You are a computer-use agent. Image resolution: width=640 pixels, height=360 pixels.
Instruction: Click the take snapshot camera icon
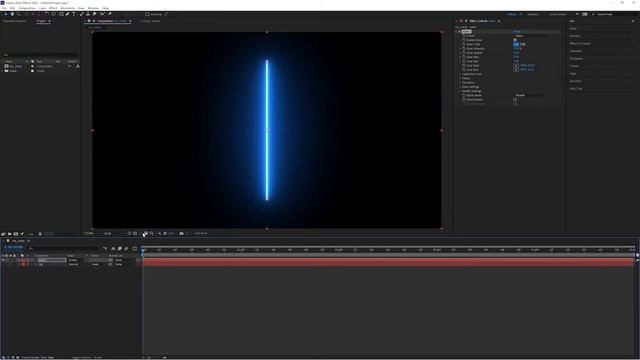181,233
